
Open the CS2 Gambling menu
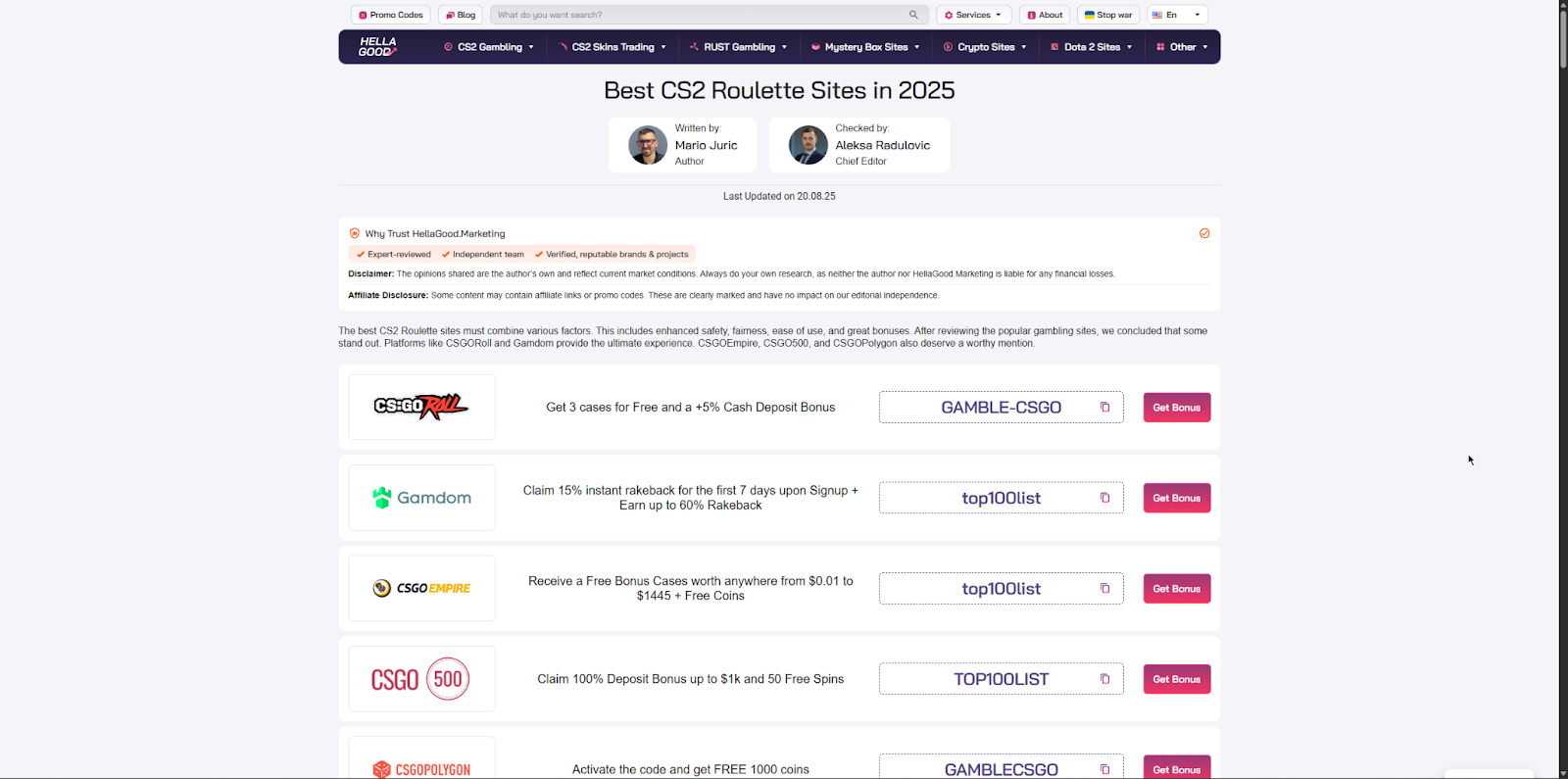click(x=488, y=46)
